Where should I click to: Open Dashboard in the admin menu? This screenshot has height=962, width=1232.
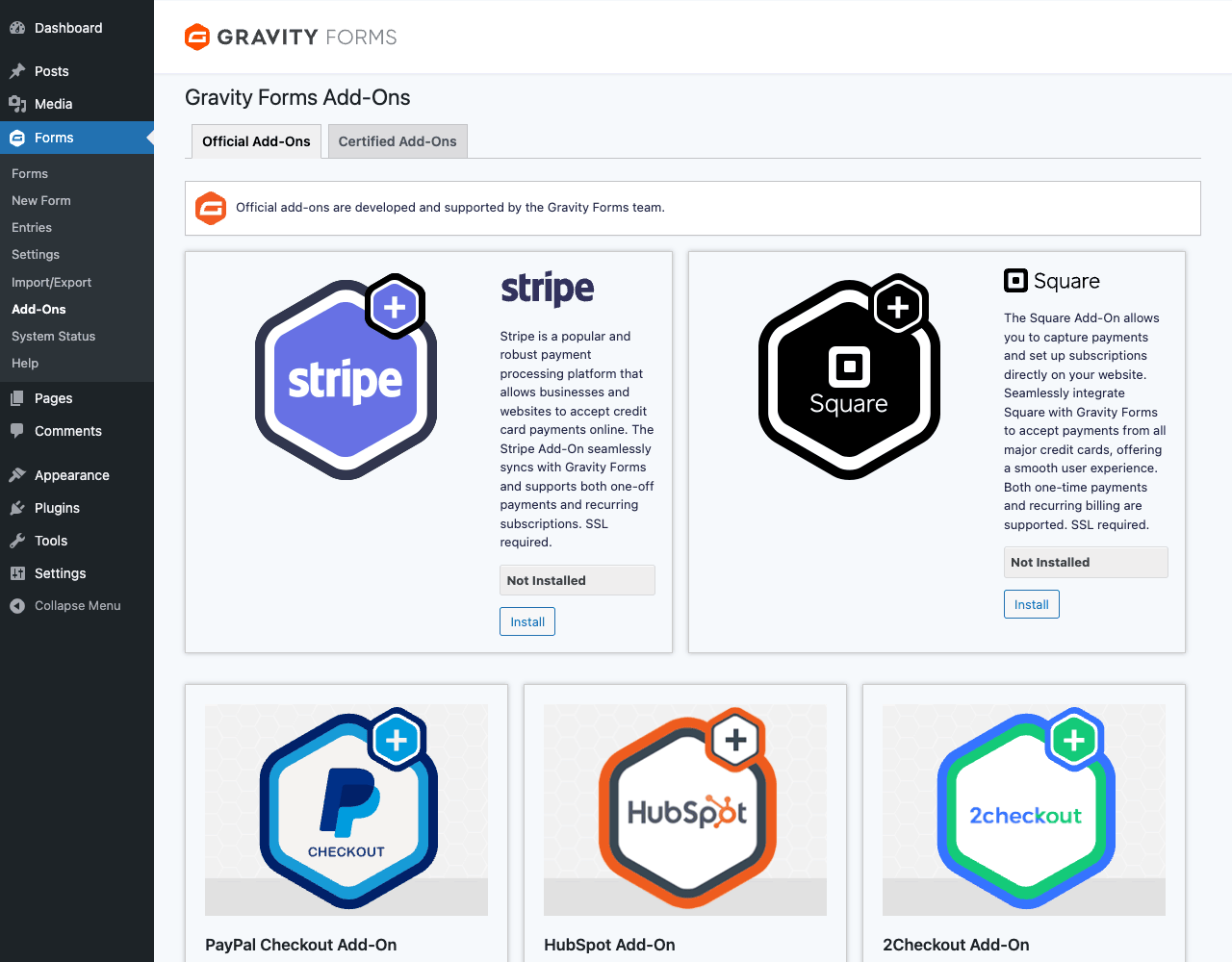(x=77, y=28)
